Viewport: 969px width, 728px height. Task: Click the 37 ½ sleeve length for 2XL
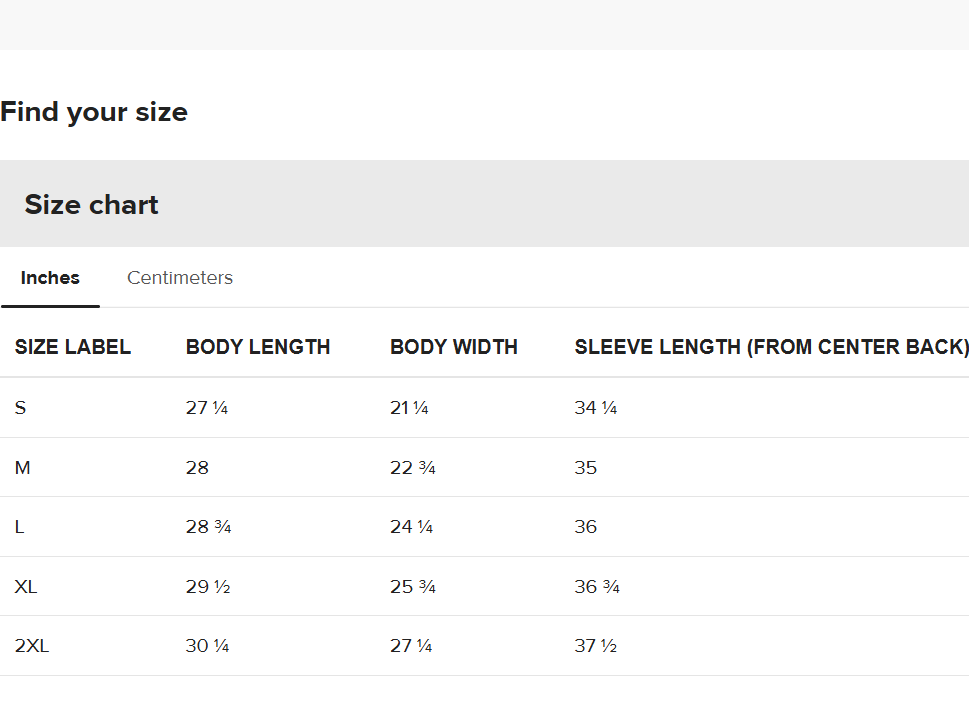tap(596, 646)
